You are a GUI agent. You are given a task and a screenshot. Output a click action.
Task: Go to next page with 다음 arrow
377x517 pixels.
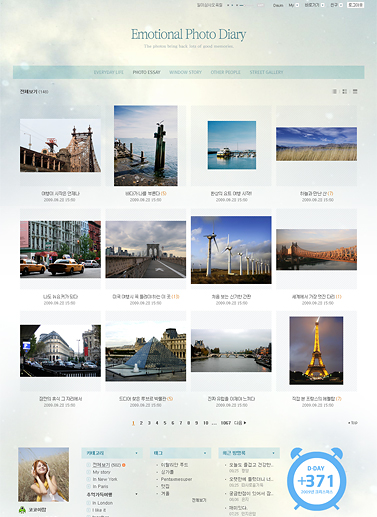(240, 423)
